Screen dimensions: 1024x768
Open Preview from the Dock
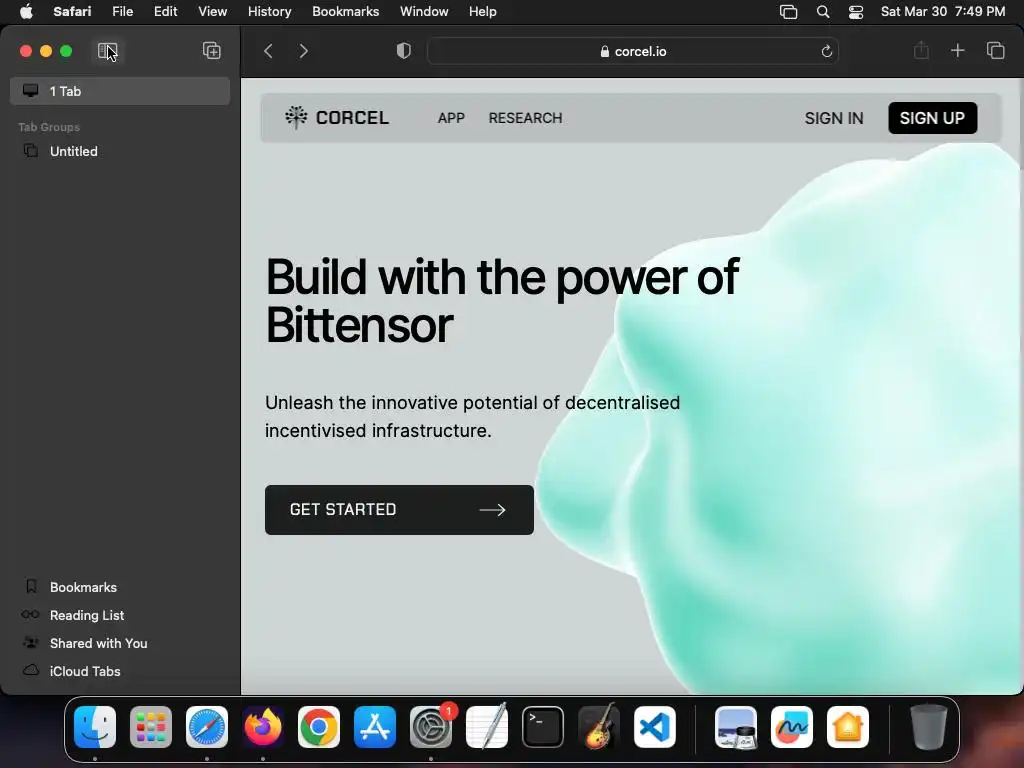tap(736, 727)
